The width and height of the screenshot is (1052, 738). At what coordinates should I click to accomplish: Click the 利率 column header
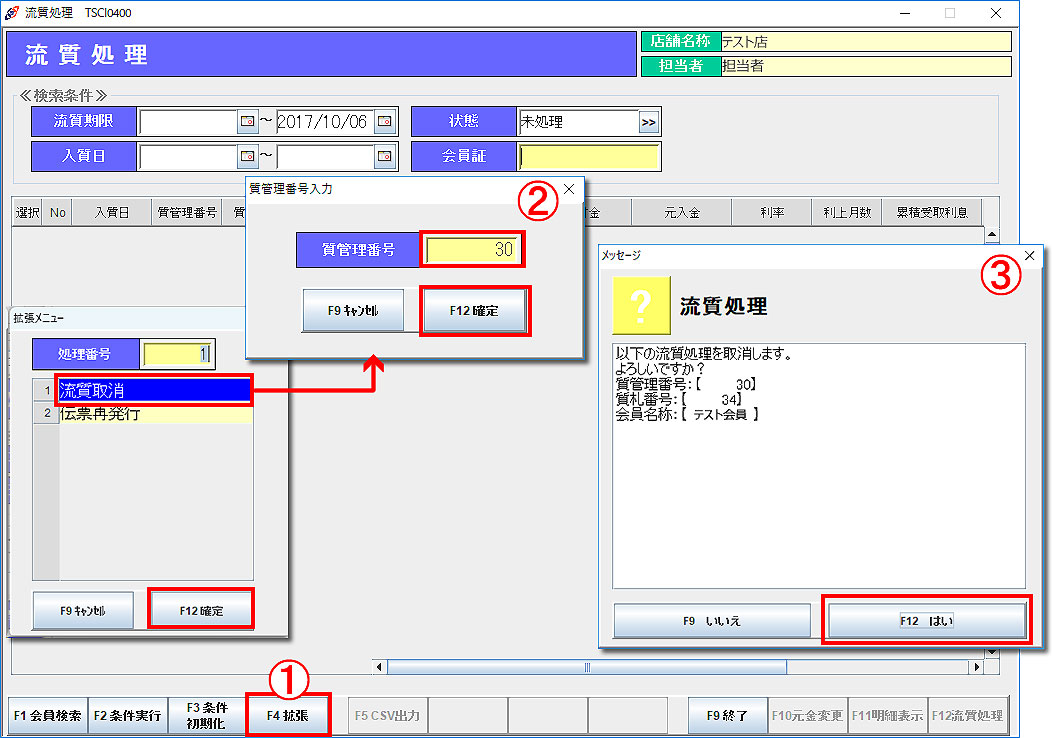click(772, 213)
